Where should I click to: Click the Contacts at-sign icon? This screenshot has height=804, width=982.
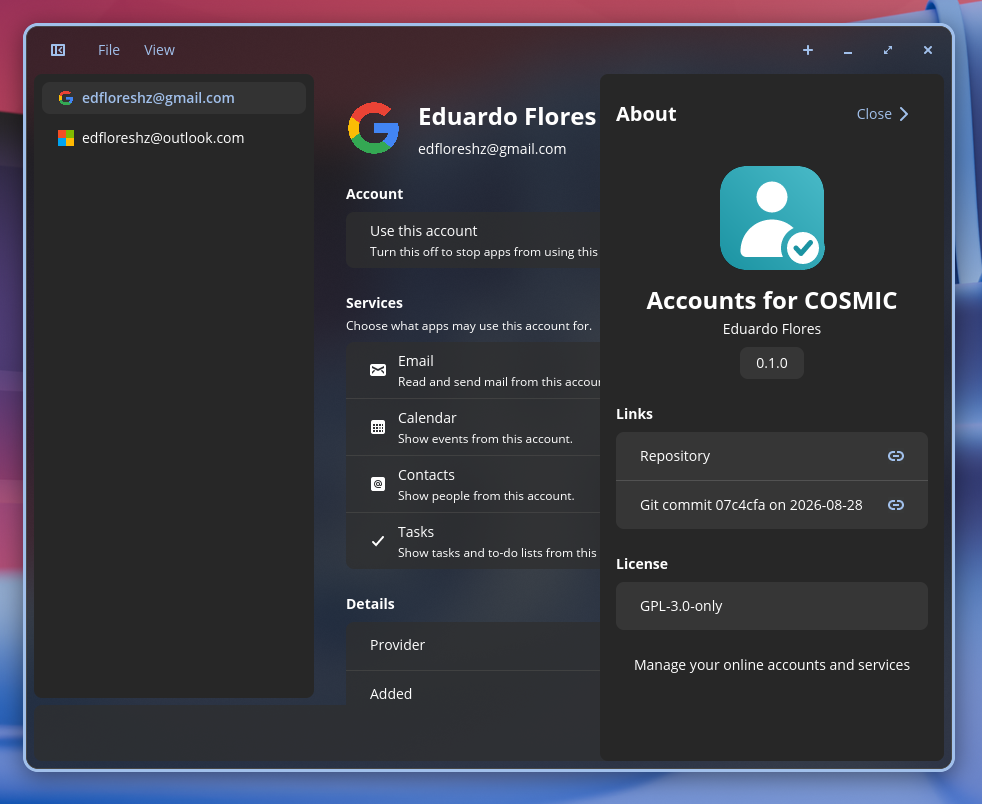(x=378, y=484)
